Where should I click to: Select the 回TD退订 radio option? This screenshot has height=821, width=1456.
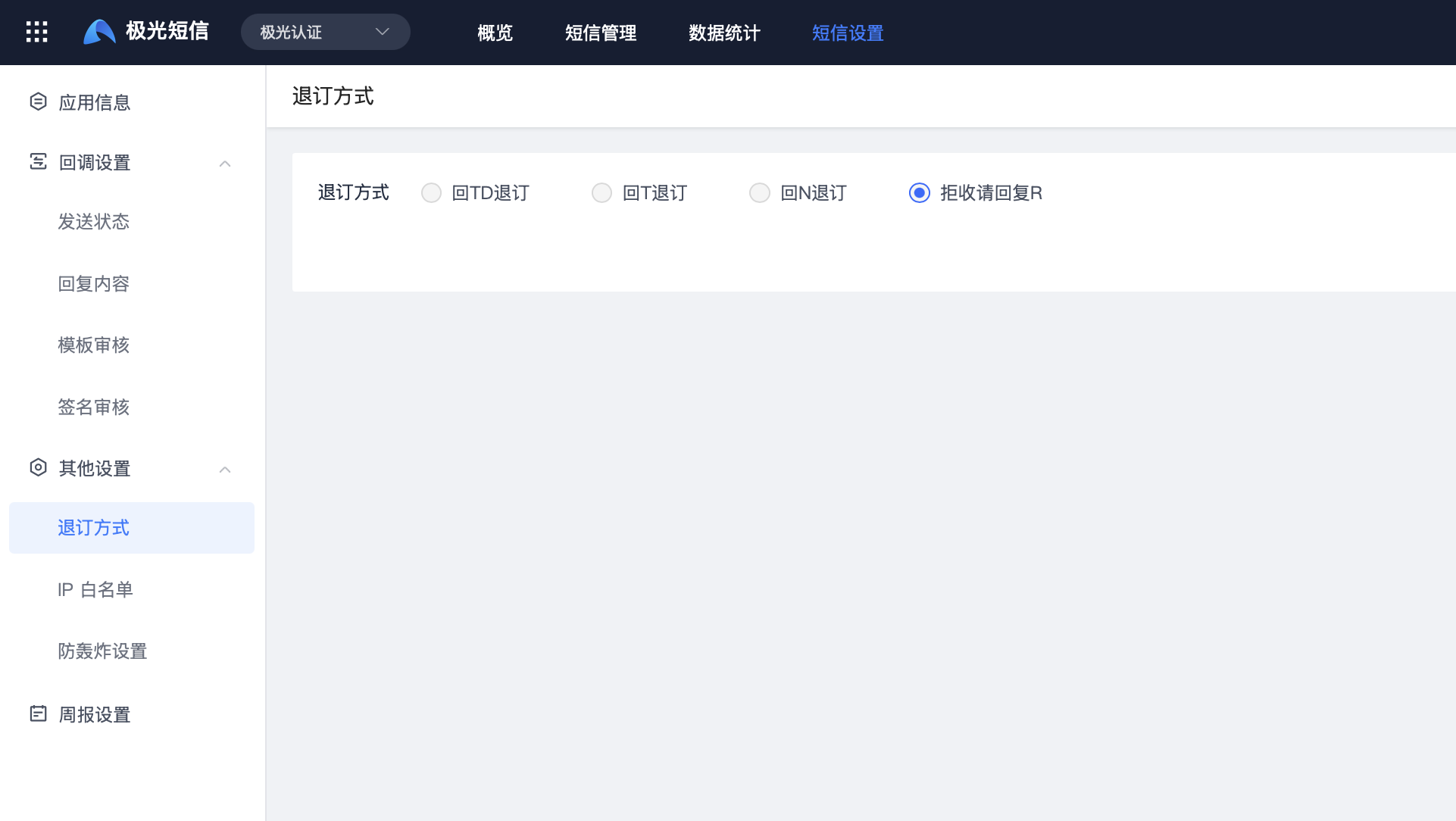tap(431, 193)
